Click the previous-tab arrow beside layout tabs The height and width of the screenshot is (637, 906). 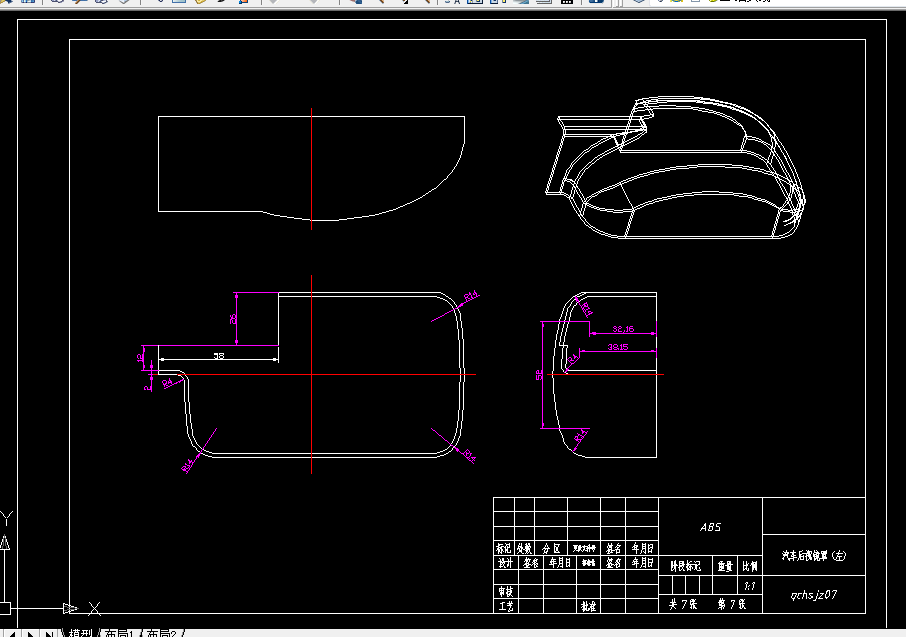[x=11, y=634]
